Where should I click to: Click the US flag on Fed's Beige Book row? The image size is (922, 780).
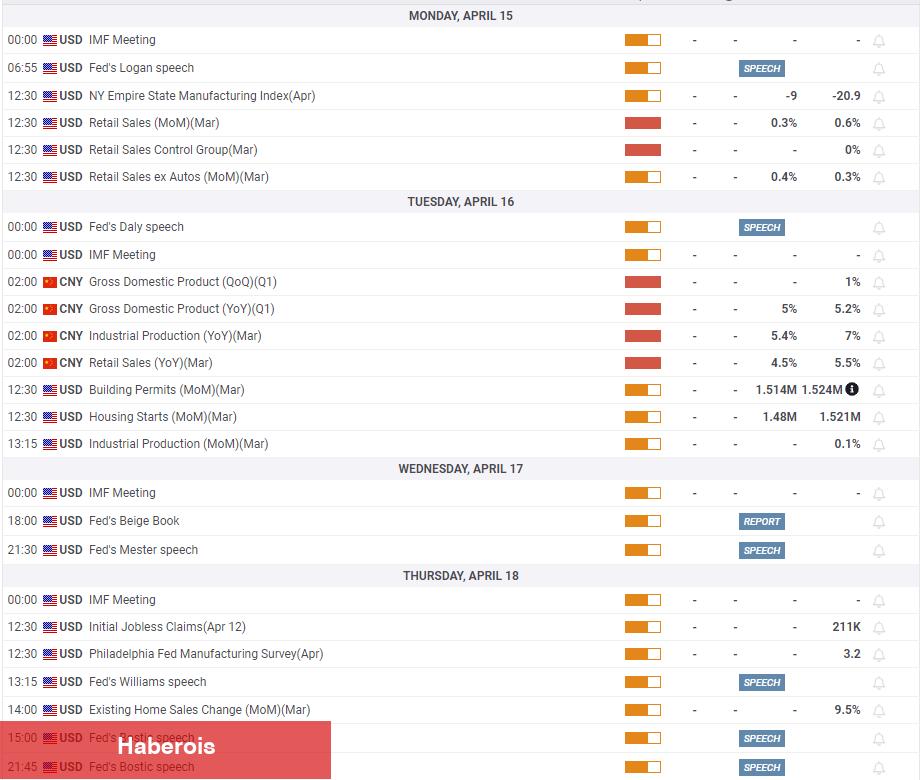(50, 521)
